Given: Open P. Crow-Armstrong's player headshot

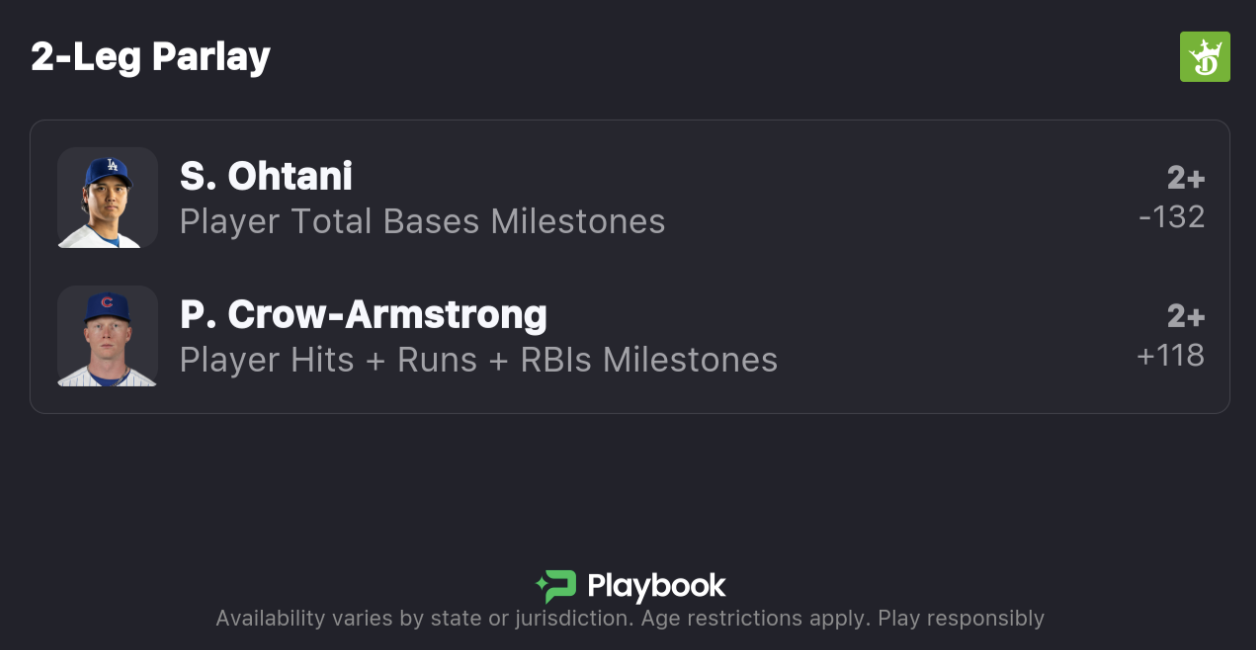Looking at the screenshot, I should tap(107, 336).
